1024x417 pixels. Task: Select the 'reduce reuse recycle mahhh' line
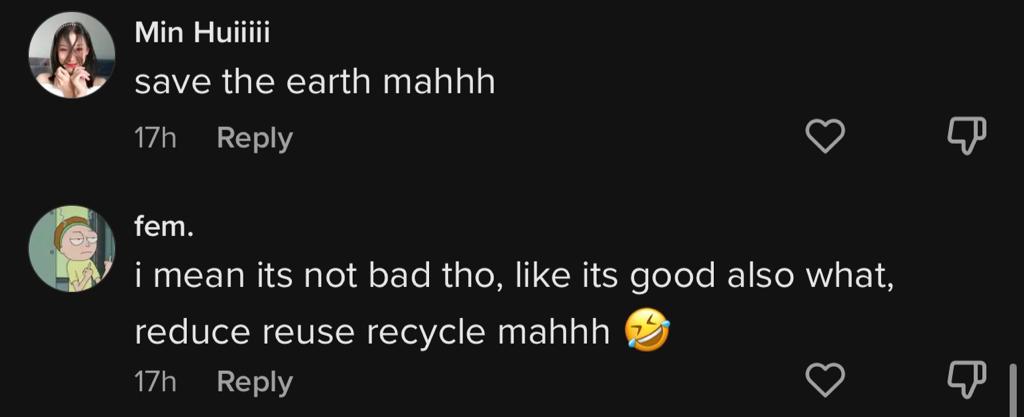pyautogui.click(x=372, y=333)
